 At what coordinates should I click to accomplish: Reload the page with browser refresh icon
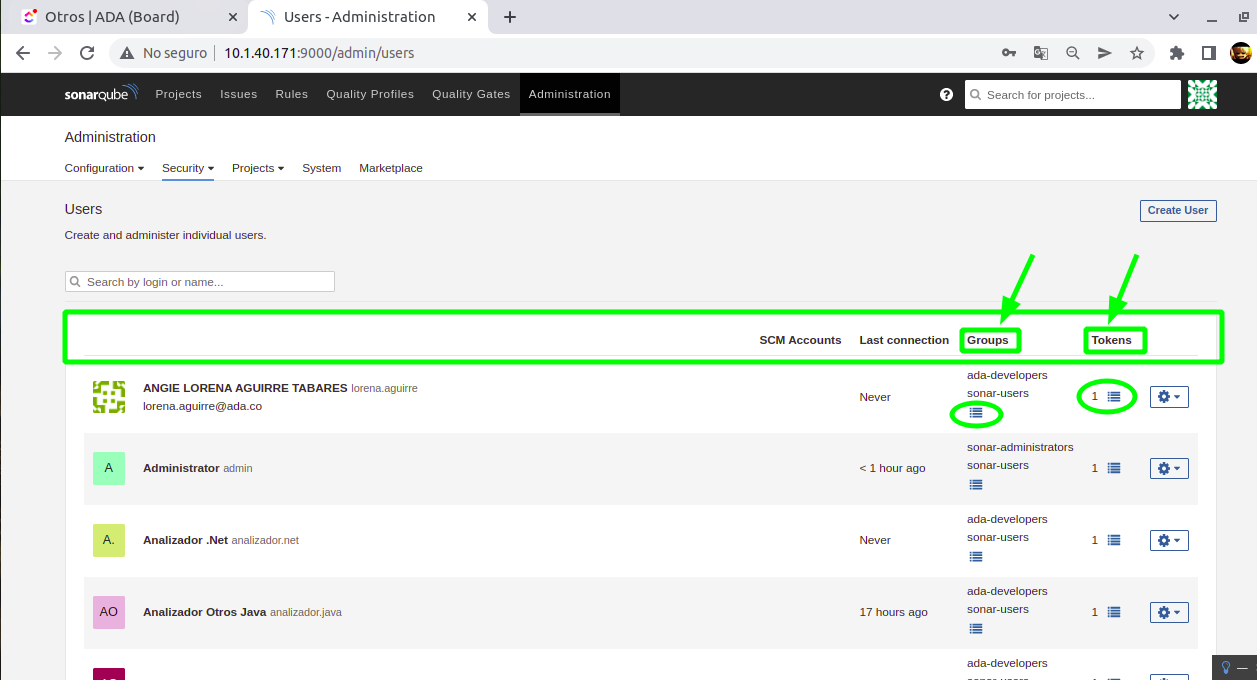click(87, 53)
